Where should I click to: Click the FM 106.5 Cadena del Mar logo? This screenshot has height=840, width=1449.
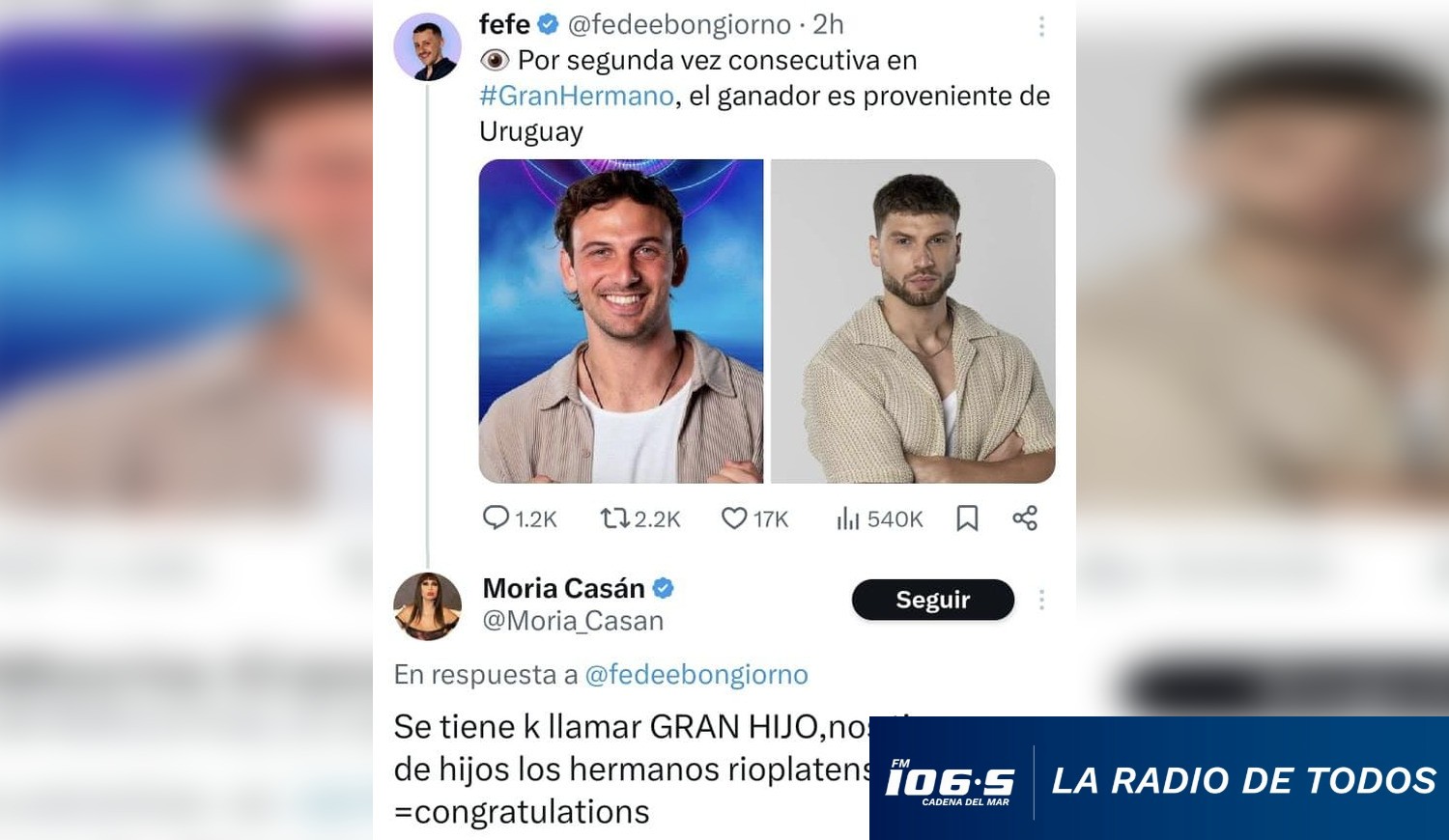951,781
